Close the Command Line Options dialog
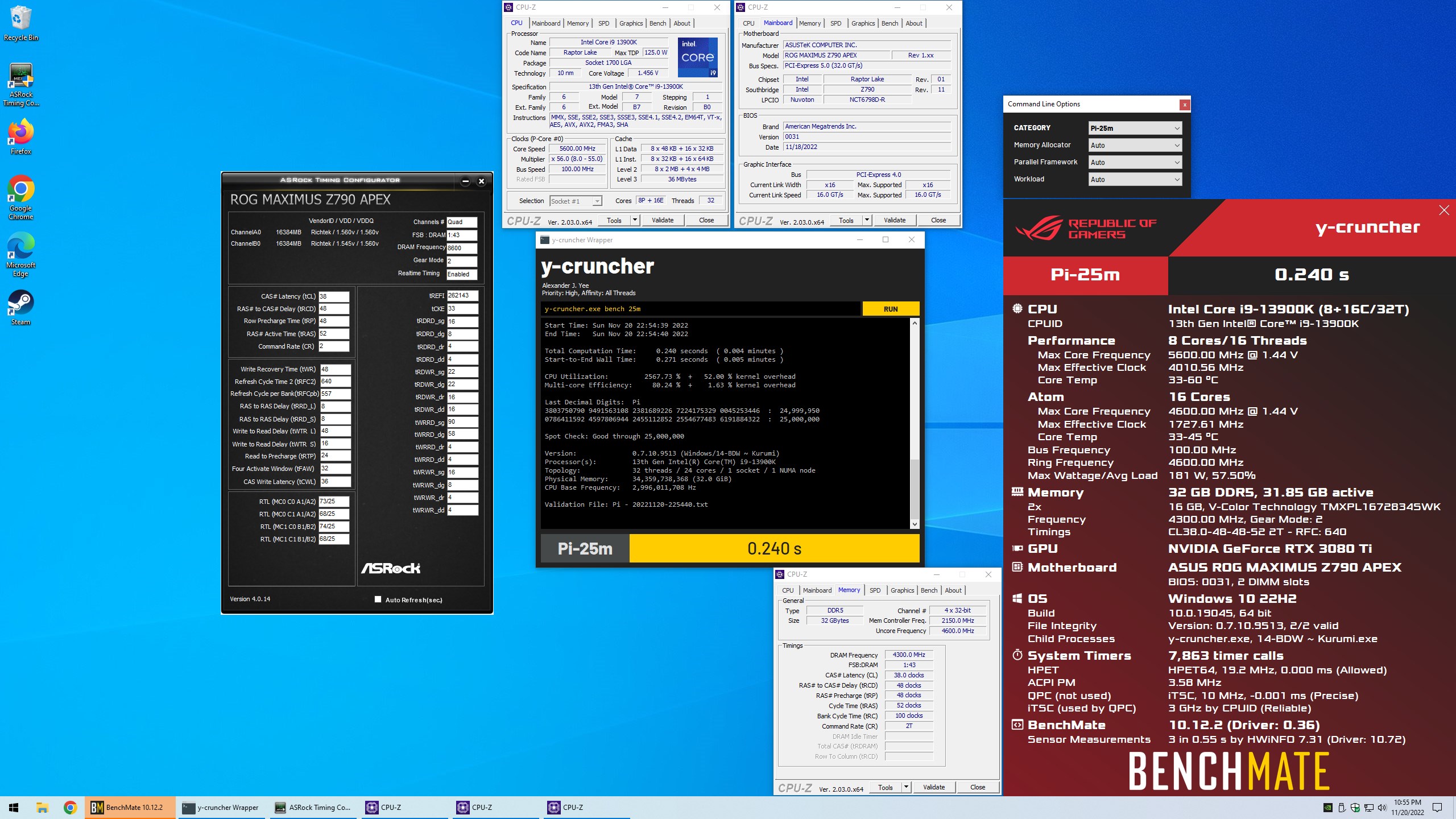This screenshot has height=819, width=1456. [1184, 104]
